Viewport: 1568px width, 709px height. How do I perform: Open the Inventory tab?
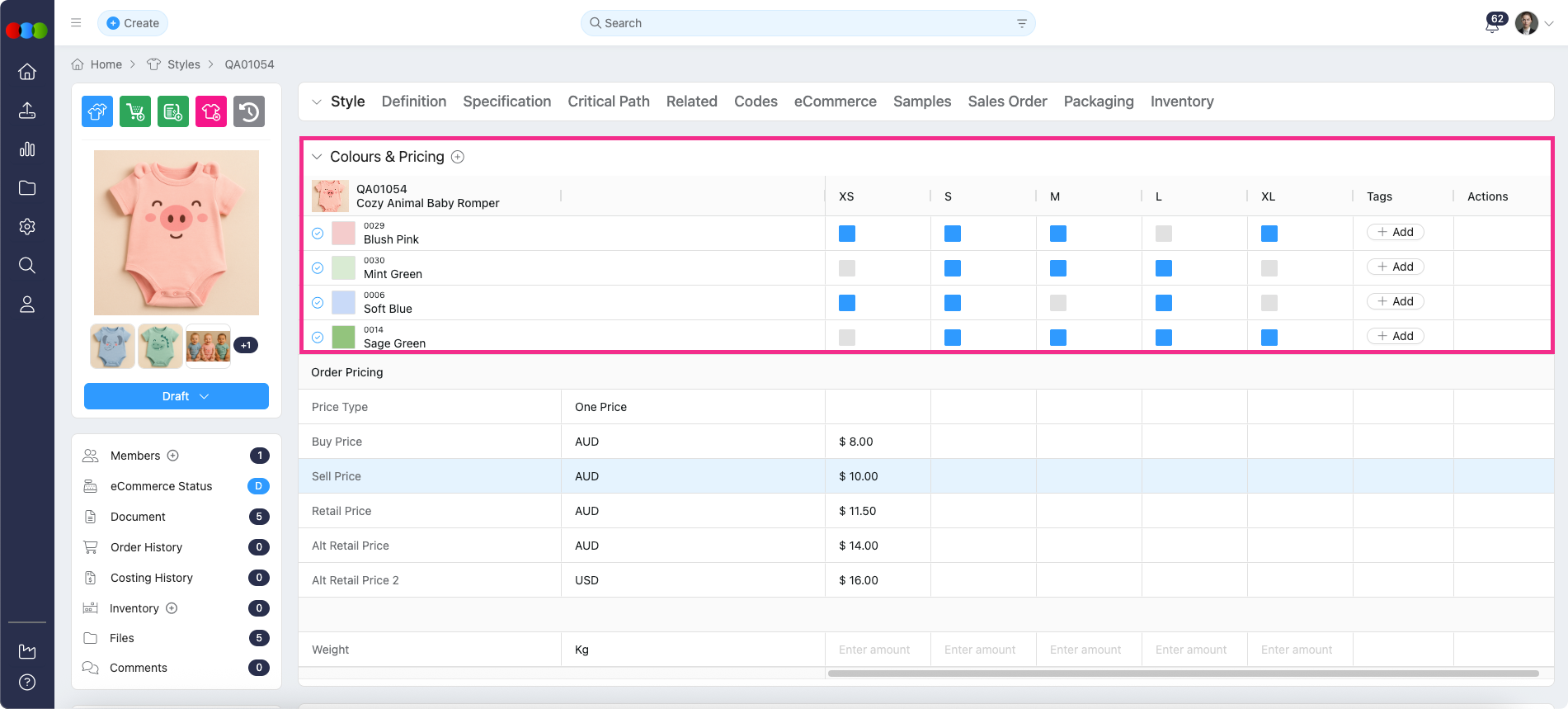pos(1181,102)
